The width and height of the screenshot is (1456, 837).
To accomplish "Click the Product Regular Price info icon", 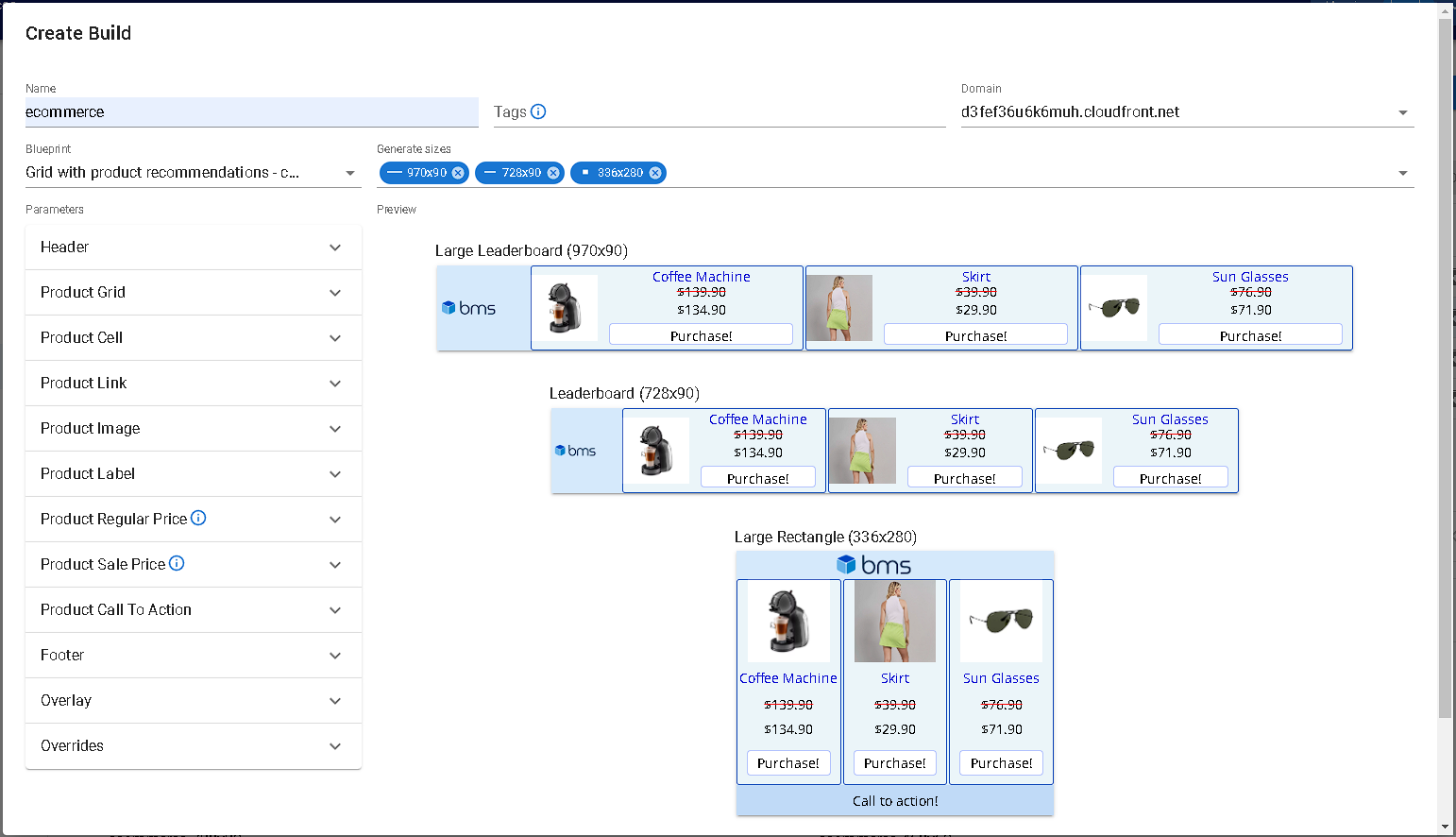I will (198, 518).
